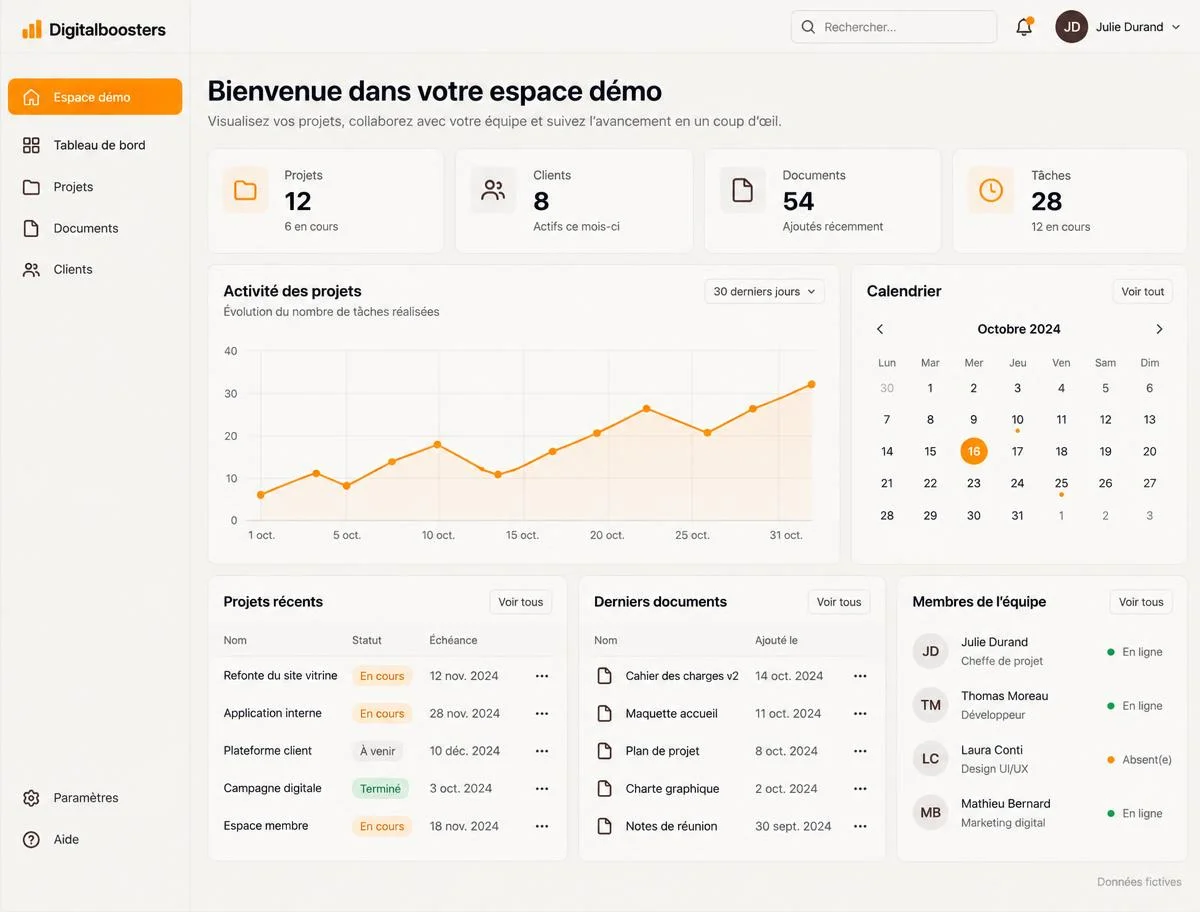1200x912 pixels.
Task: Click Voir tous in Membres de l'équipe
Action: click(1141, 602)
